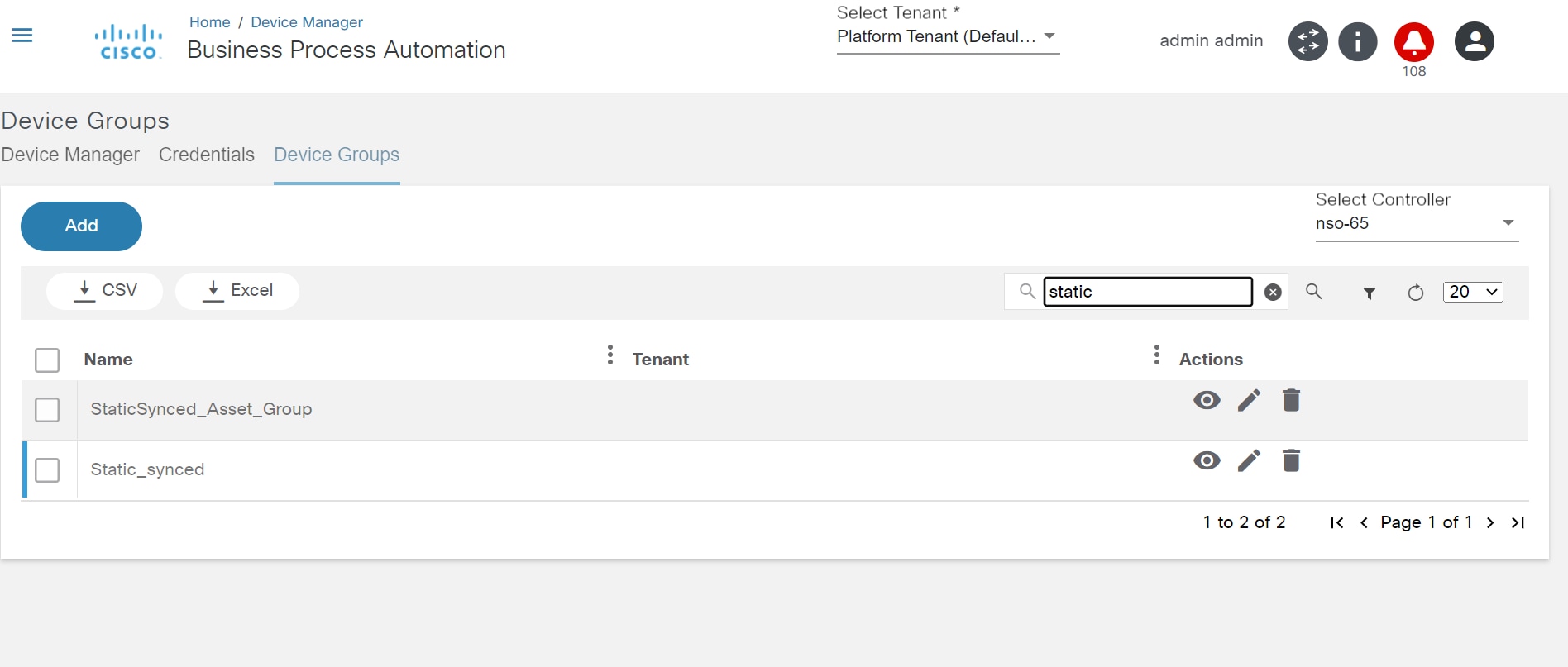The height and width of the screenshot is (667, 1568).
Task: Download the table as Excel
Action: 237,291
